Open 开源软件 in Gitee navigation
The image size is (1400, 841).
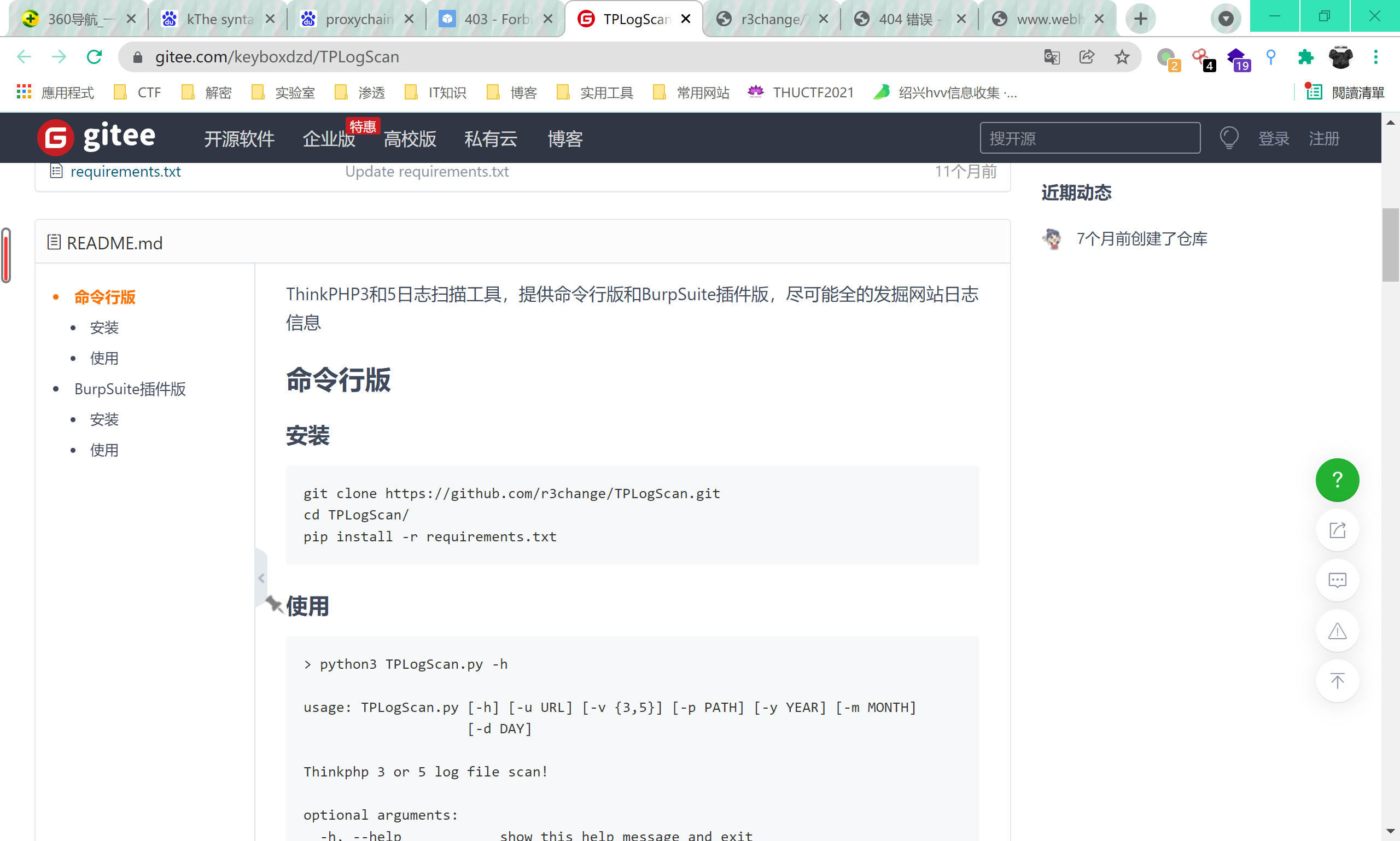[x=239, y=138]
